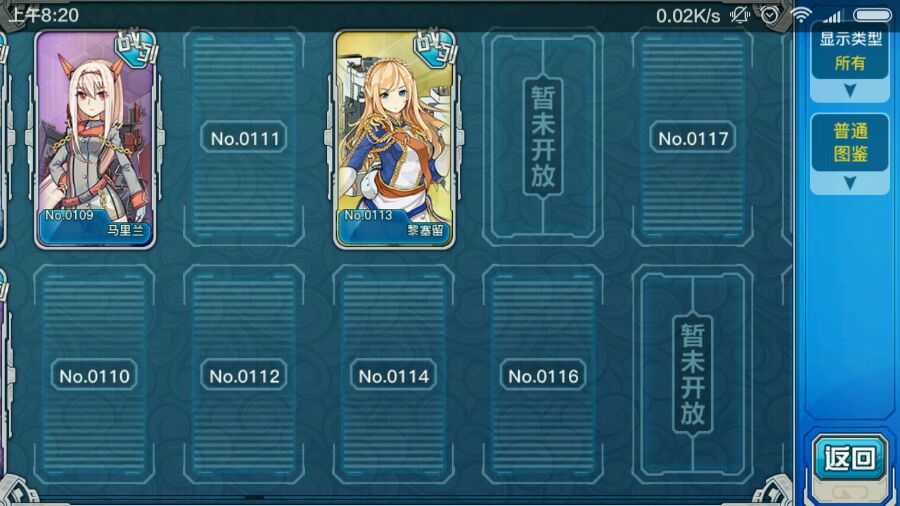Open the 显示类型 所有 filter dropdown
Image resolution: width=900 pixels, height=506 pixels.
[850, 52]
